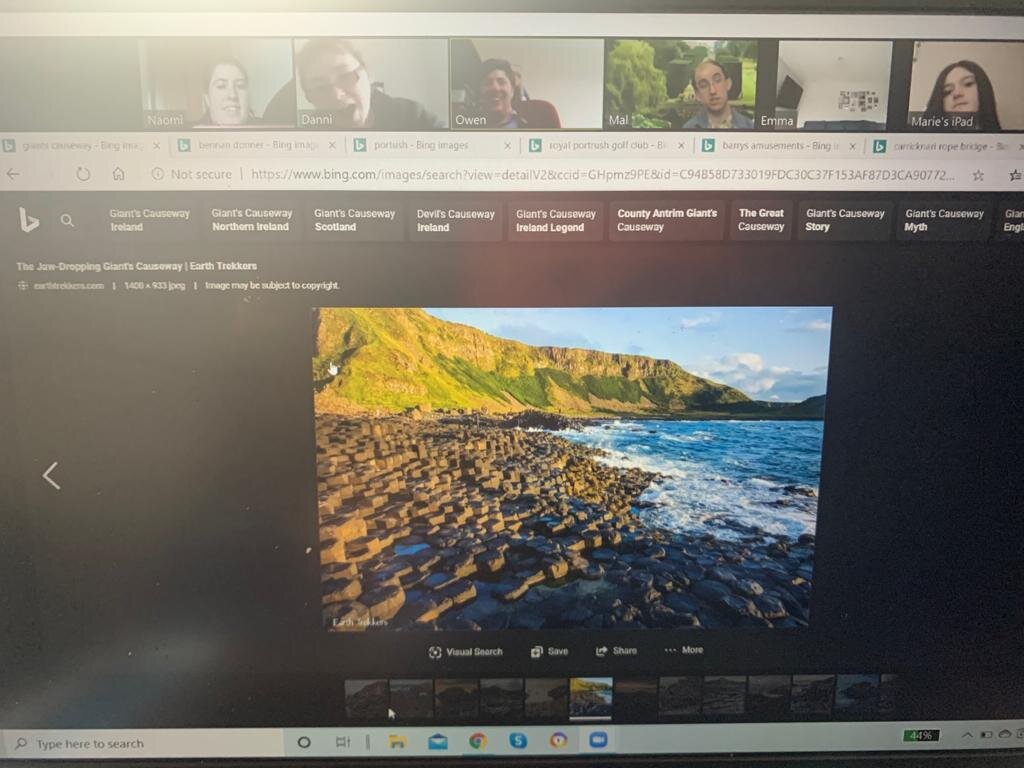Click Mal's video tile in Zoom
1024x768 pixels.
[682, 84]
